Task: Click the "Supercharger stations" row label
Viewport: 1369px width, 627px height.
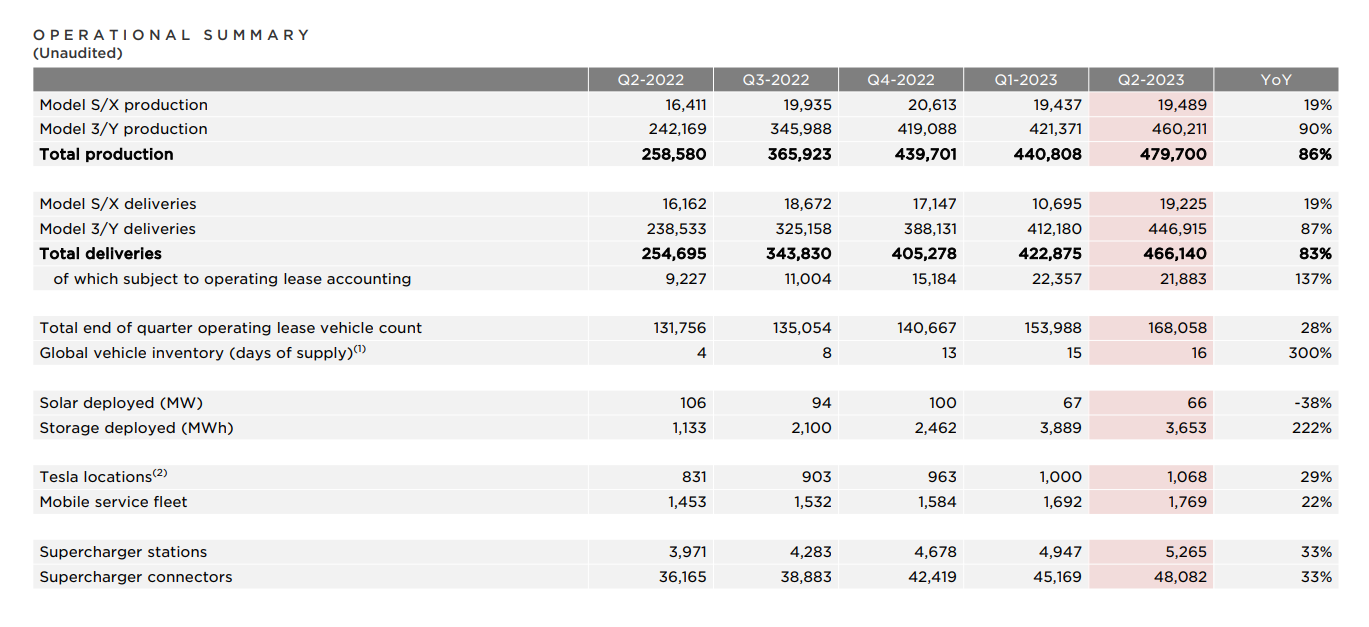Action: (123, 552)
